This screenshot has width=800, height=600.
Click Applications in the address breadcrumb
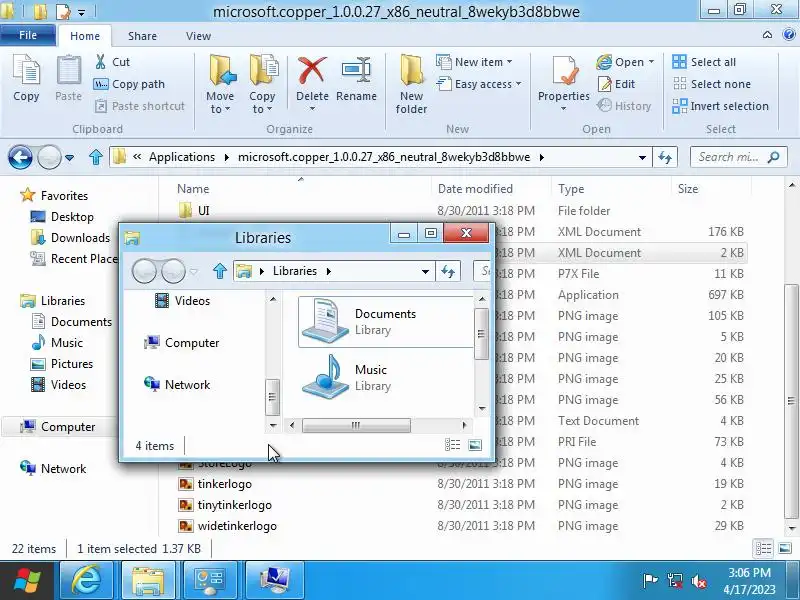click(x=182, y=157)
